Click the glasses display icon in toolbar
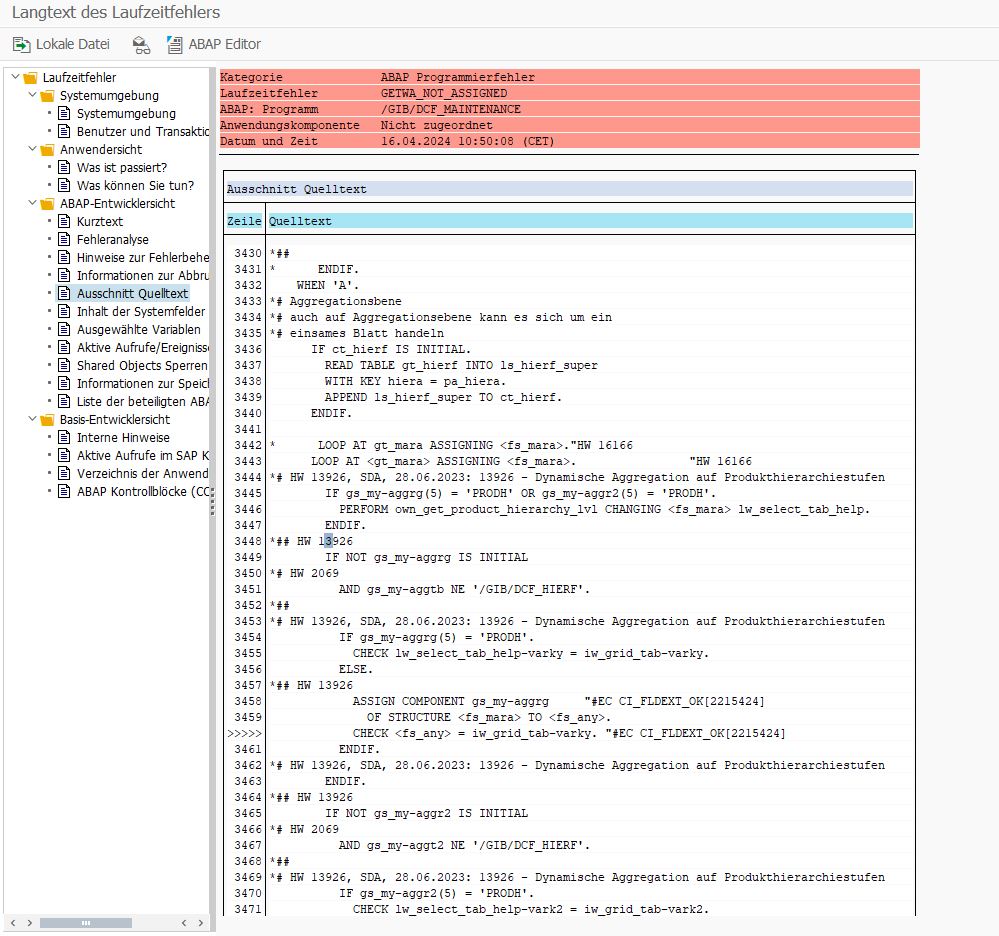 click(x=141, y=44)
